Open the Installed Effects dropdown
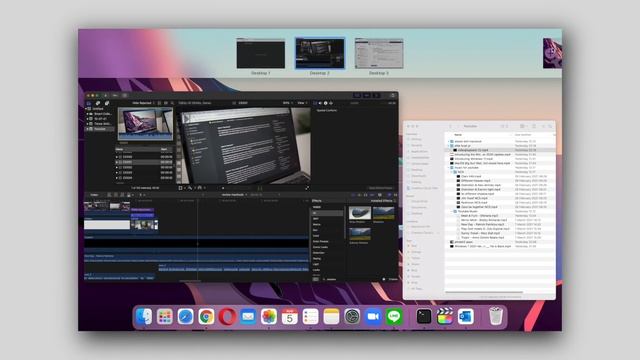Image resolution: width=640 pixels, height=360 pixels. coord(383,201)
